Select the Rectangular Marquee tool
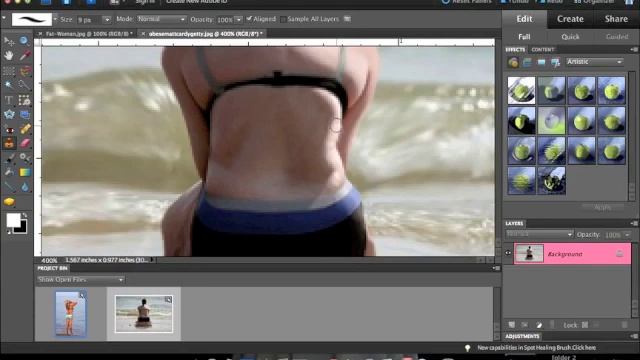The height and width of the screenshot is (360, 640). [9, 71]
